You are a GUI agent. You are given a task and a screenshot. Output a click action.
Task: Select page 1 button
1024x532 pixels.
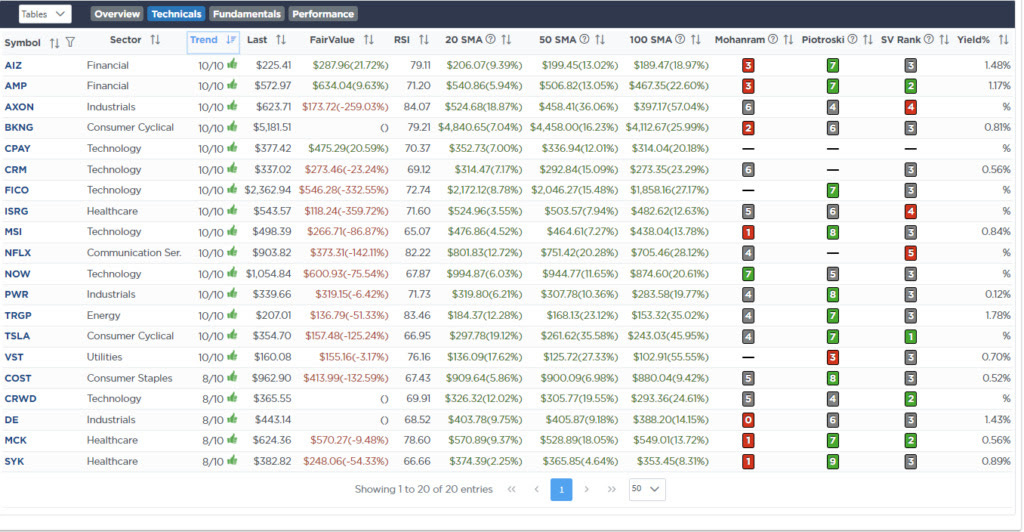(x=561, y=489)
